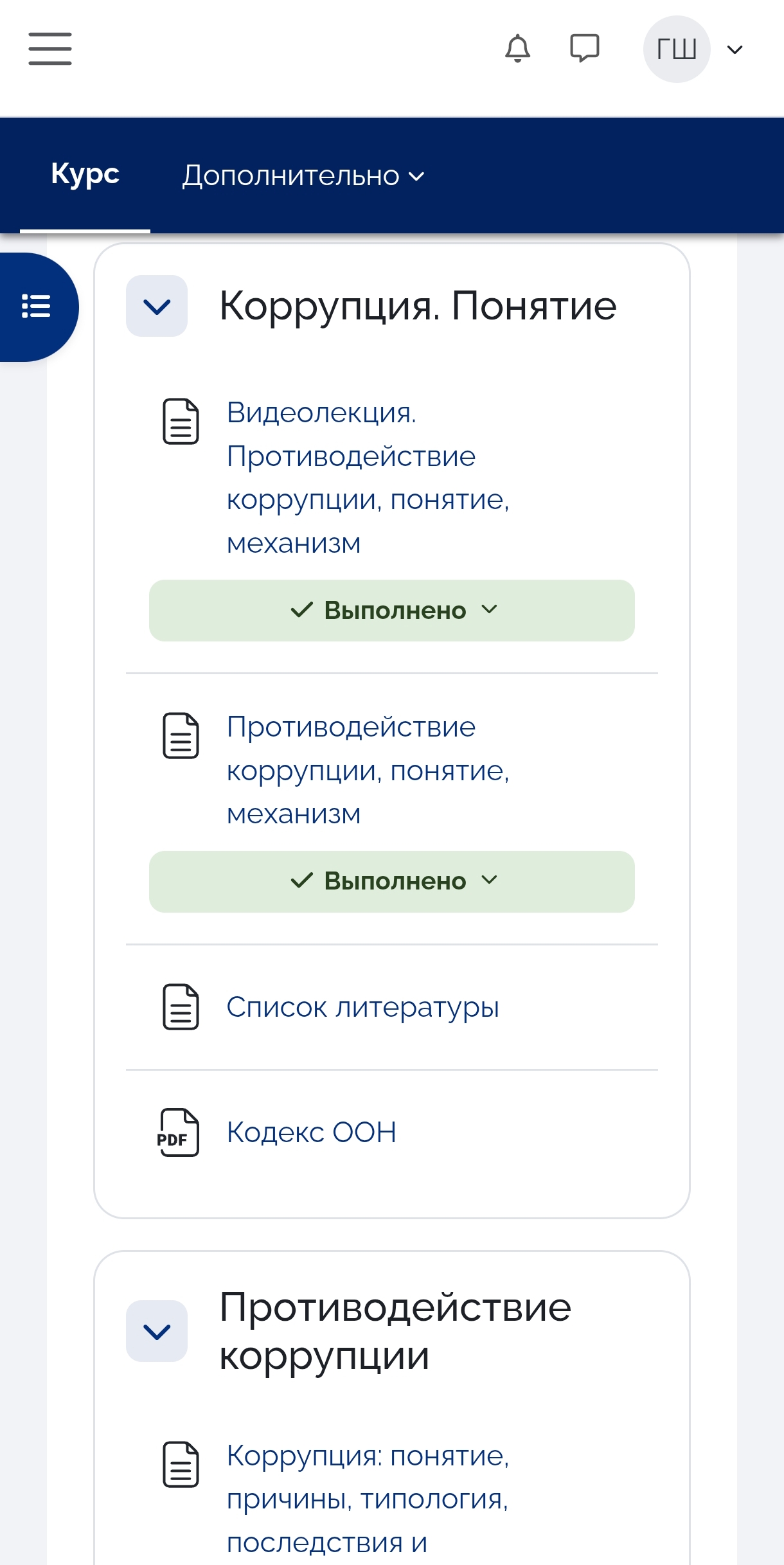Click the Кодекс ООН PDF icon

tap(179, 1132)
